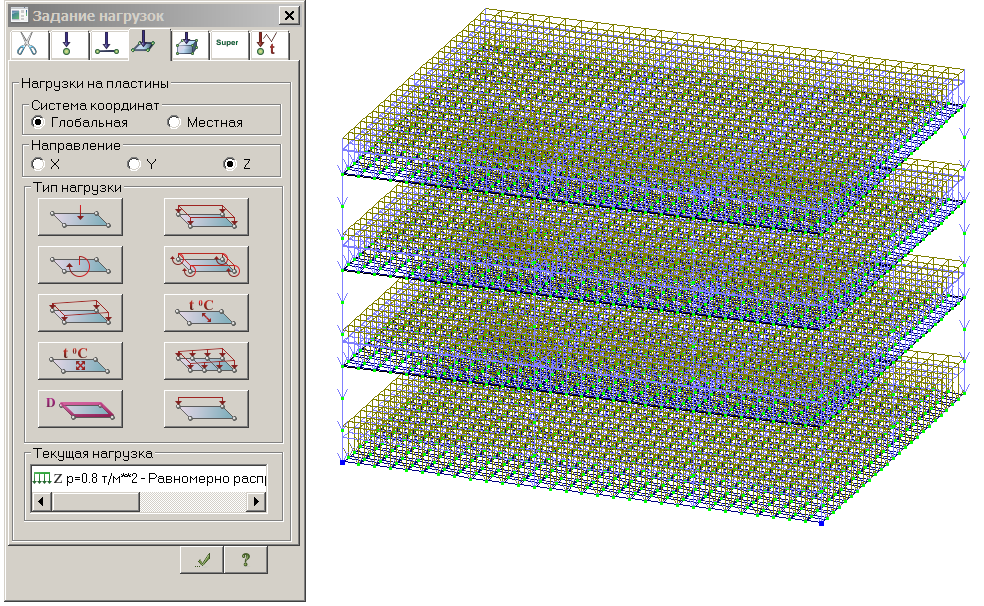Click the left arrow of current load scrollbar
The image size is (984, 606).
click(x=41, y=501)
